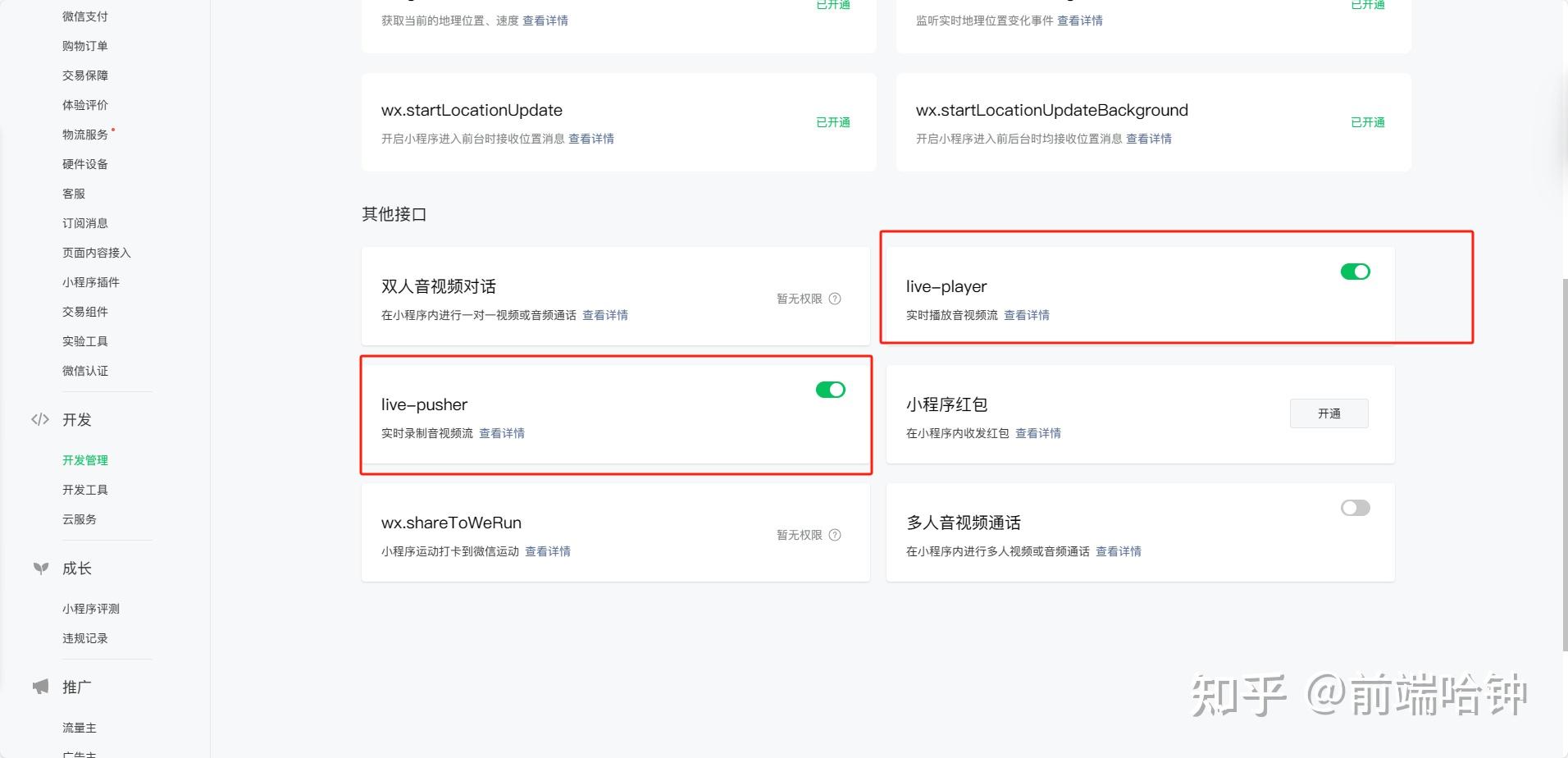
Task: Open 物流服务 marked with red dot
Action: click(x=84, y=135)
